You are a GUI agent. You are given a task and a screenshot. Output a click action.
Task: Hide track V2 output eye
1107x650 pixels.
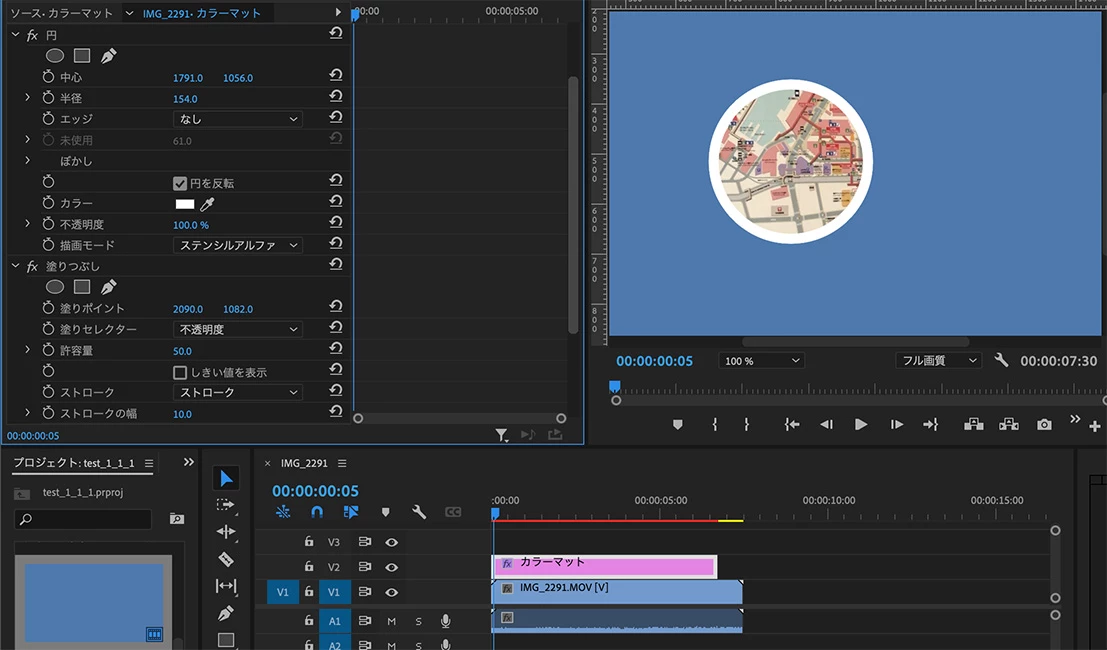point(391,567)
